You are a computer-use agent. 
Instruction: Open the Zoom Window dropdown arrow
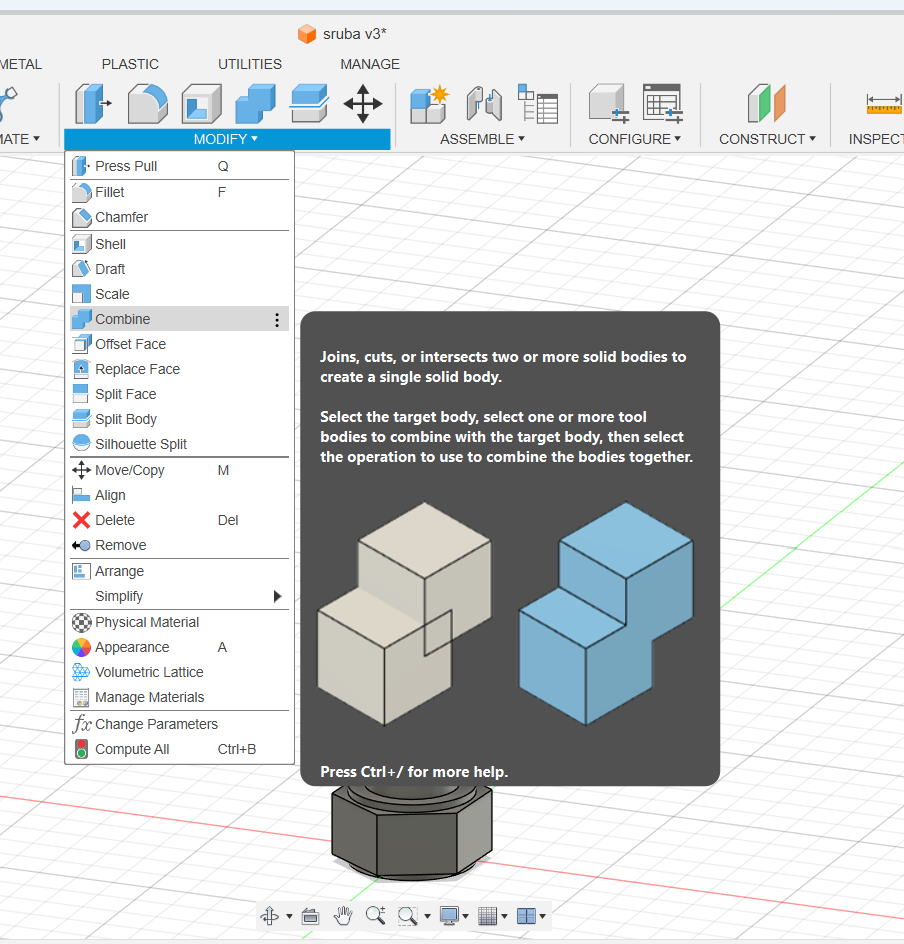[427, 917]
